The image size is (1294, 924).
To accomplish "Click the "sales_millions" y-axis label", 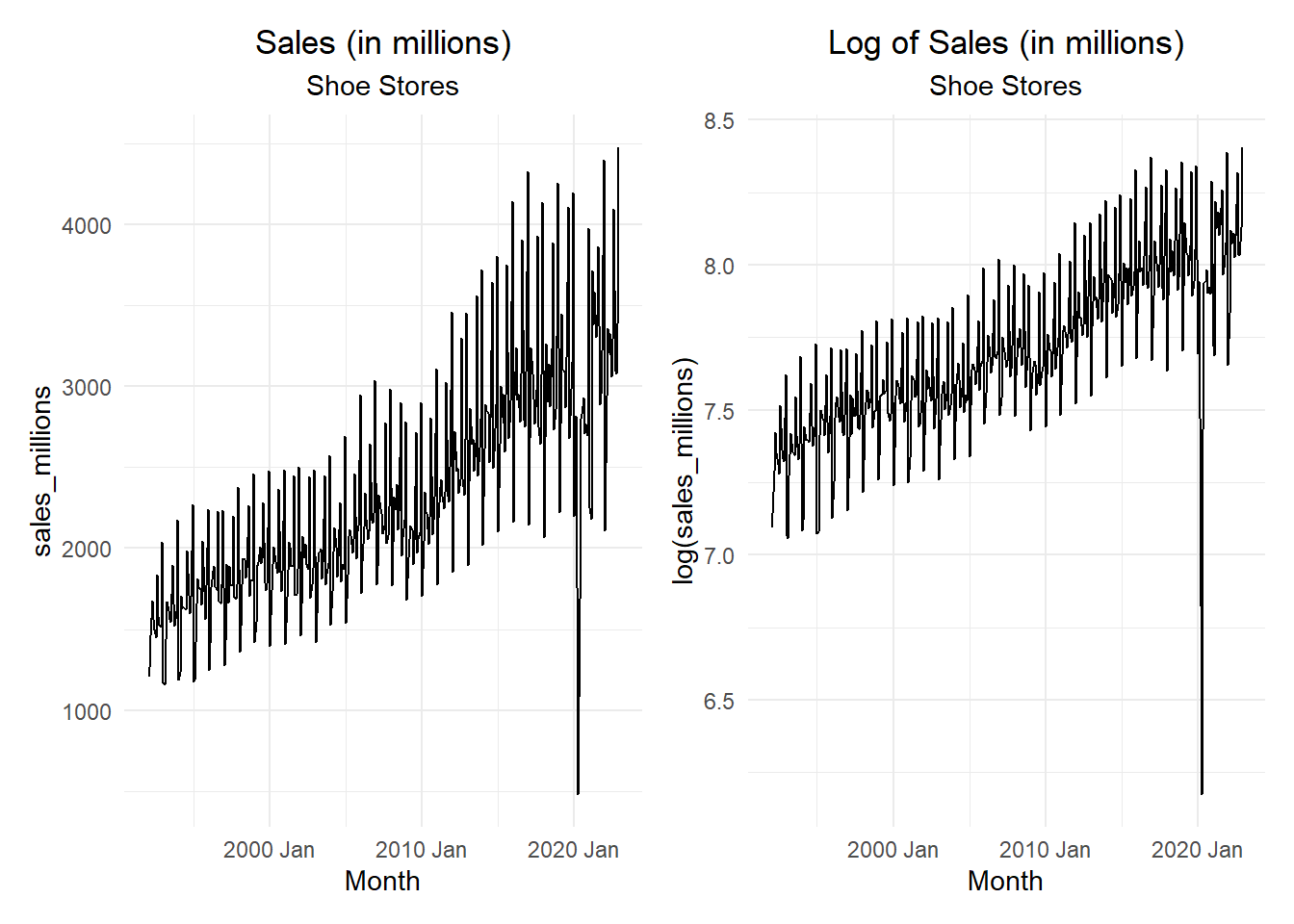I will (x=42, y=472).
